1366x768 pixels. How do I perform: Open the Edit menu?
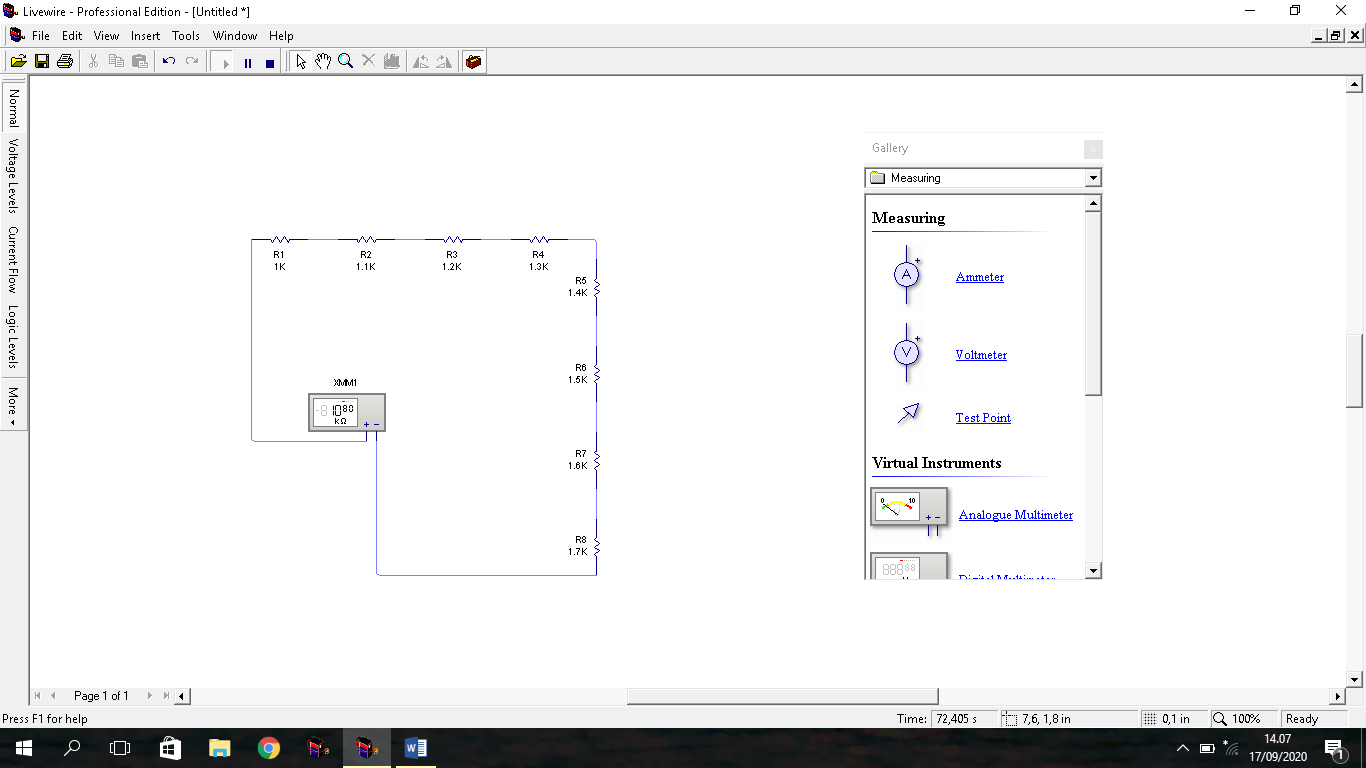72,36
